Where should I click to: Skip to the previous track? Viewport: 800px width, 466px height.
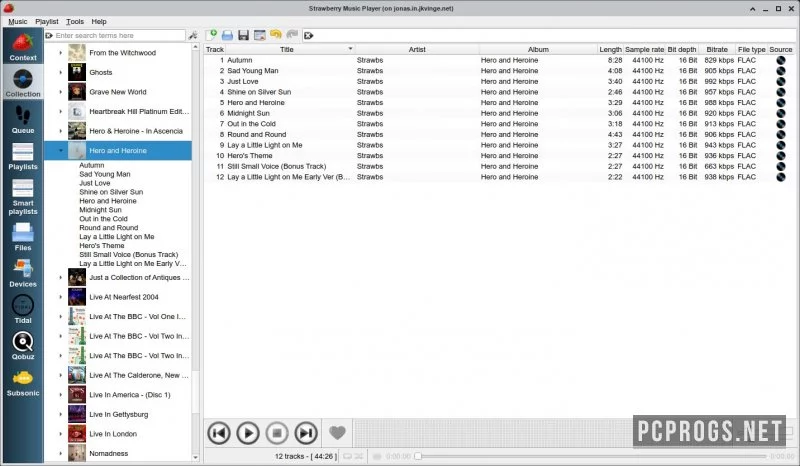(x=219, y=433)
